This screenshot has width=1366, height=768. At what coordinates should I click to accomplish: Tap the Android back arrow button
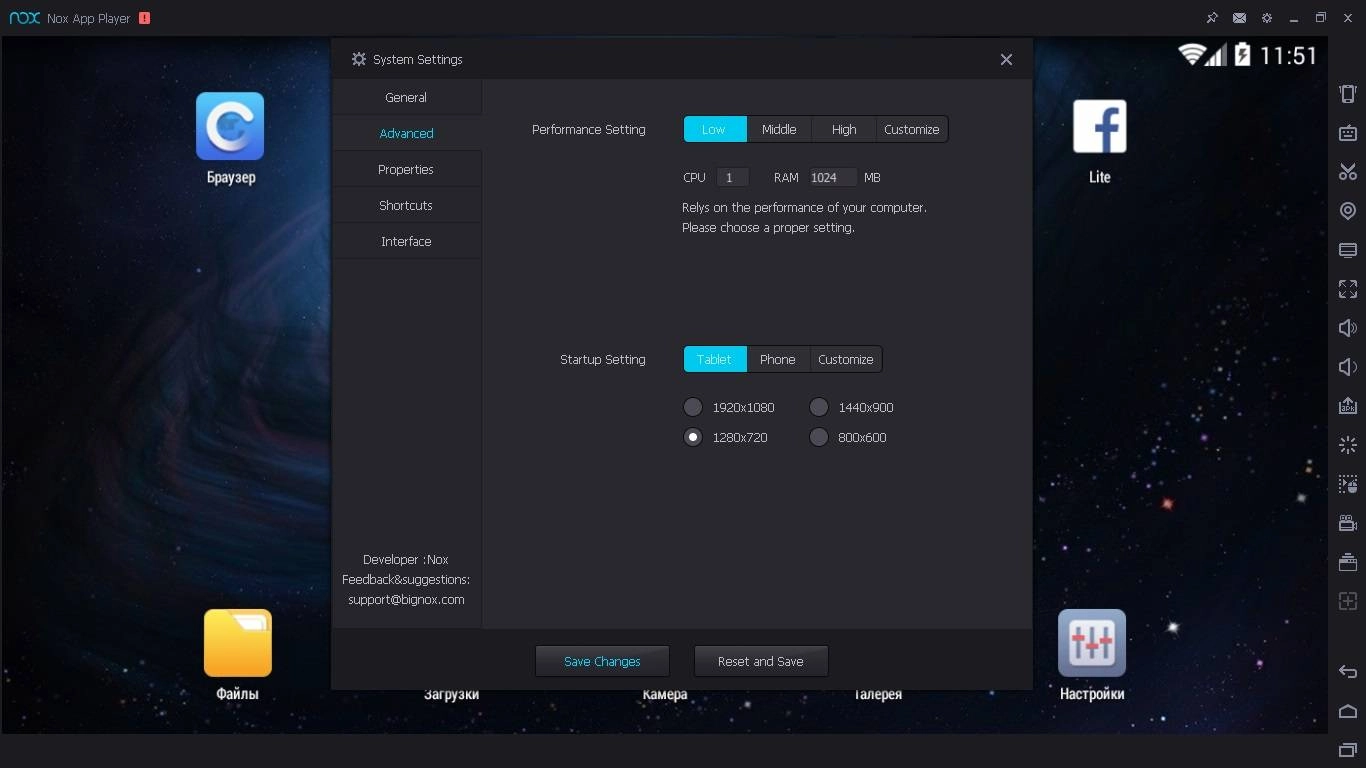(x=1348, y=672)
